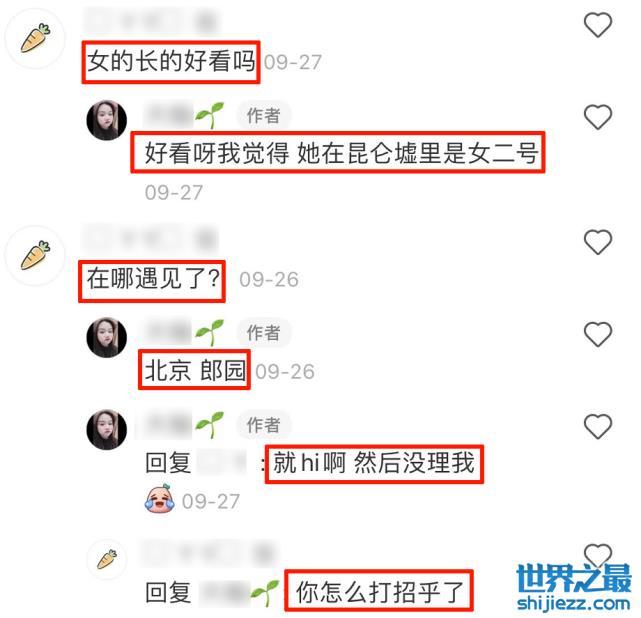This screenshot has height=618, width=641.
Task: Tap the crying laughing emoji next to 09-27
Action: click(159, 498)
